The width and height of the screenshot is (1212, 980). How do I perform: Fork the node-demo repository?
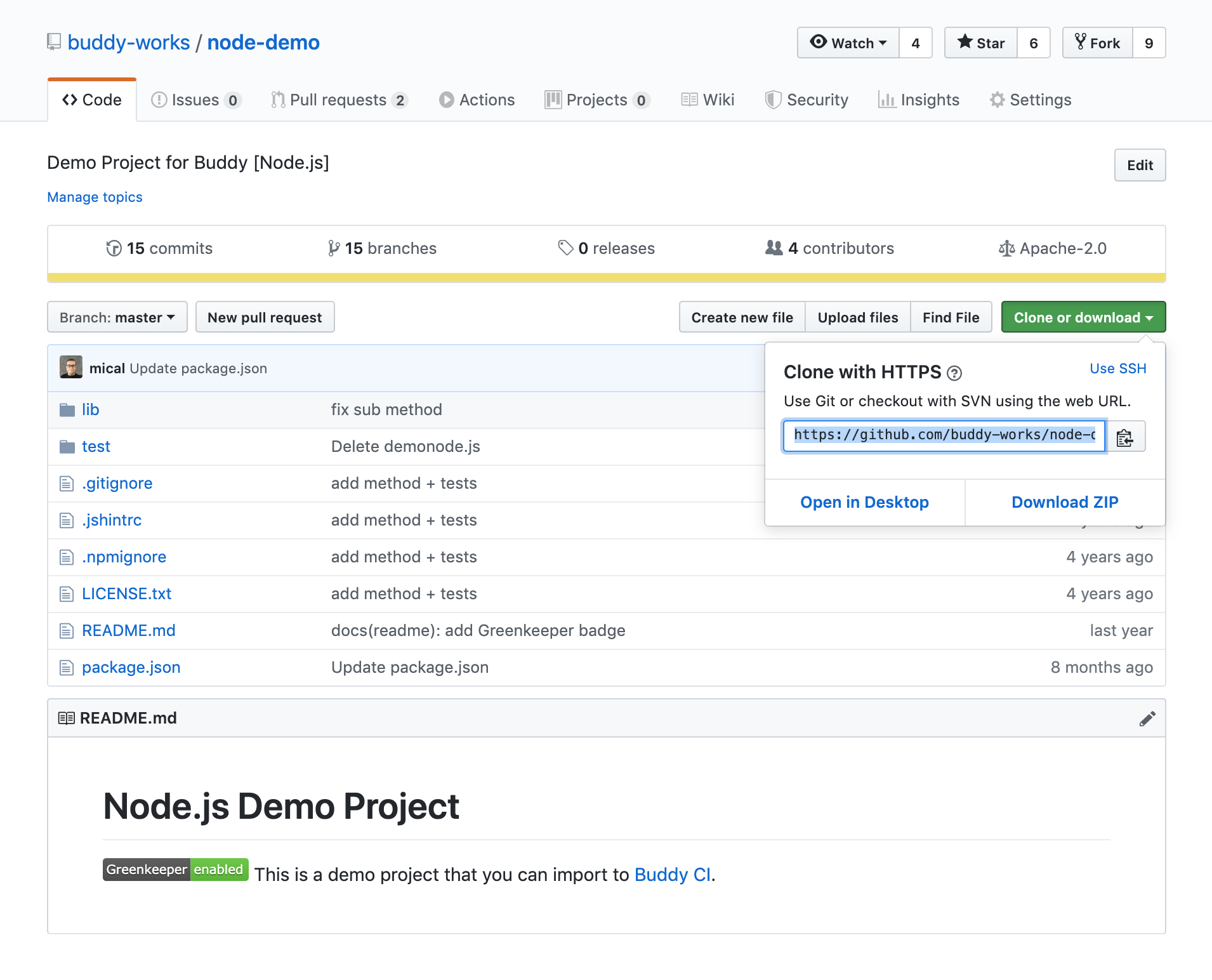pyautogui.click(x=1098, y=43)
